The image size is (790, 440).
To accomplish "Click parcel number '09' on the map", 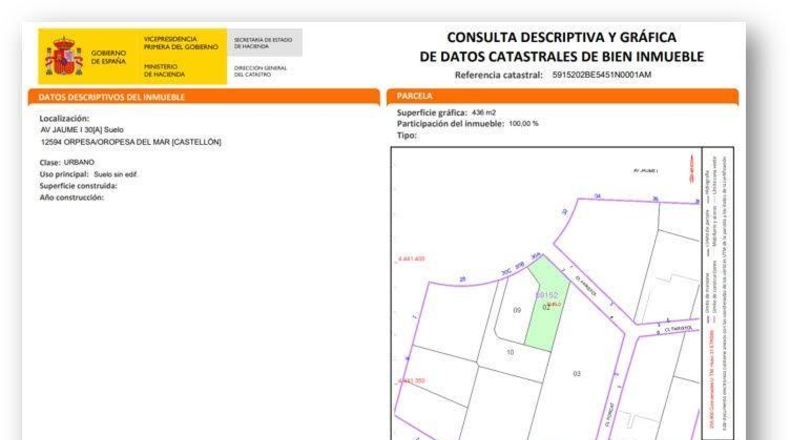I will (517, 310).
